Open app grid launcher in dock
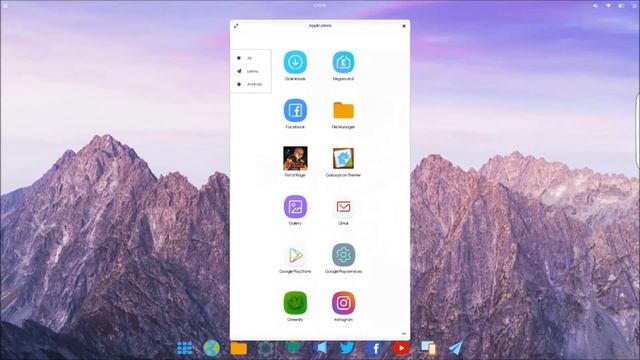The image size is (640, 360). click(x=184, y=348)
